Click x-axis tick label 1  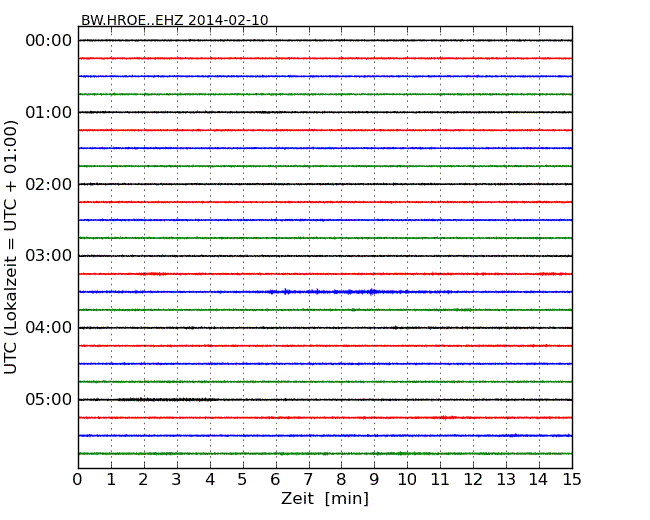111,480
